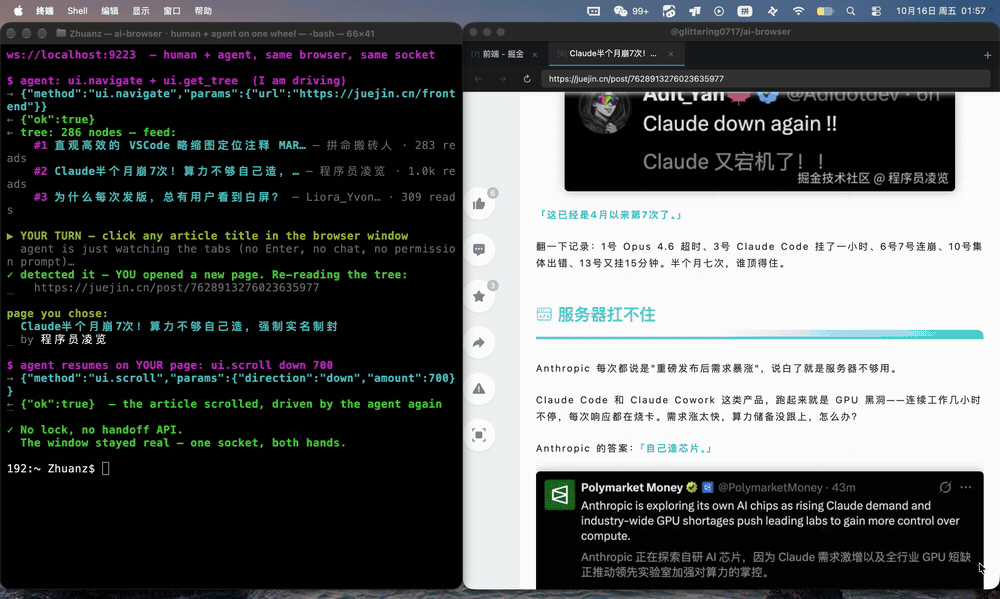Open the Apple menu
Screen dimensions: 1000x599
point(18,10)
